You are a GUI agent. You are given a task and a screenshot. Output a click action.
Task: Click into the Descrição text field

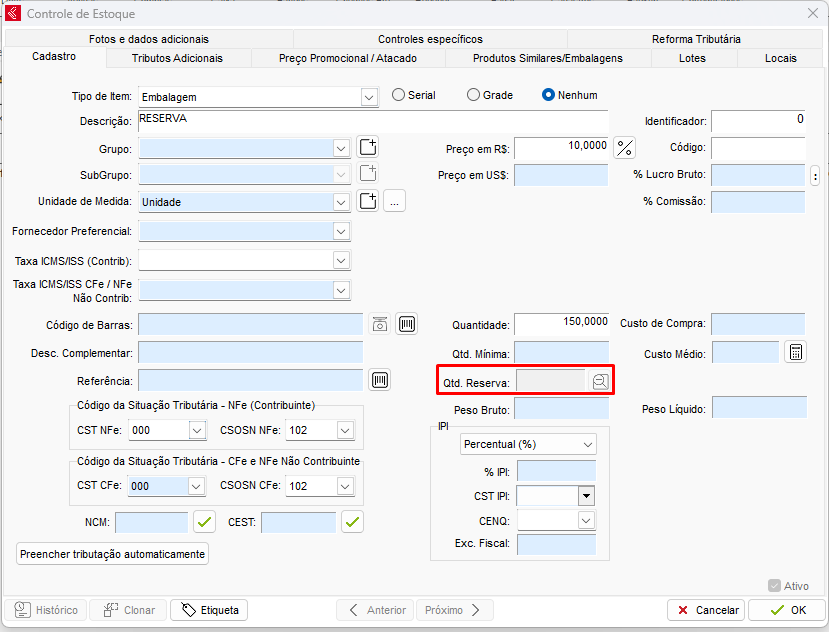[372, 121]
